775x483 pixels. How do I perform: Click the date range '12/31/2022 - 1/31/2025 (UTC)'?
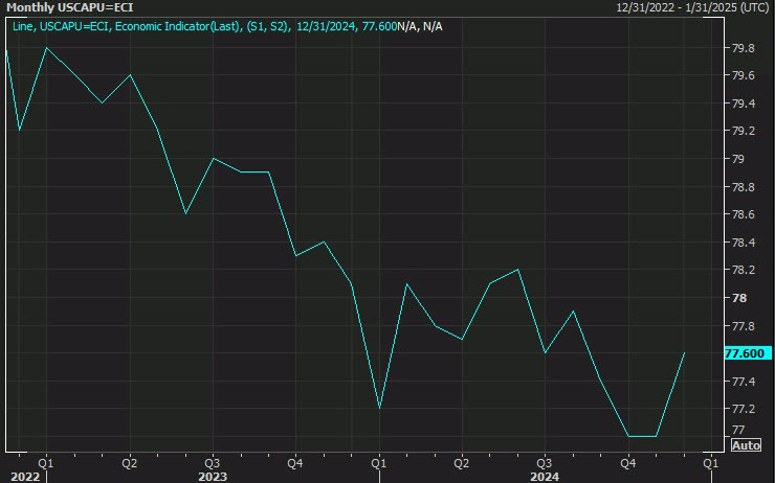tap(692, 7)
